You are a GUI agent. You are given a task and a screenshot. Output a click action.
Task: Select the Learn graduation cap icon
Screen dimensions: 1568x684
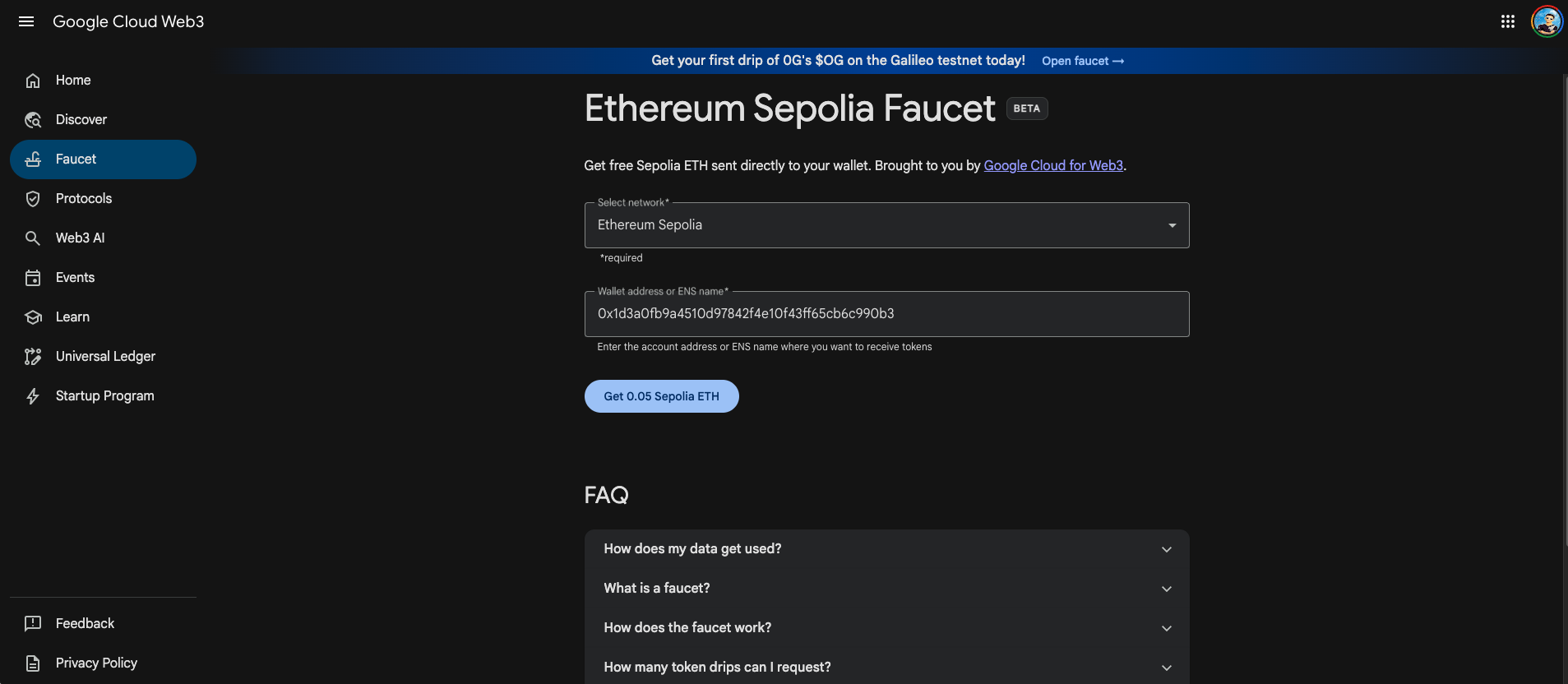click(33, 317)
